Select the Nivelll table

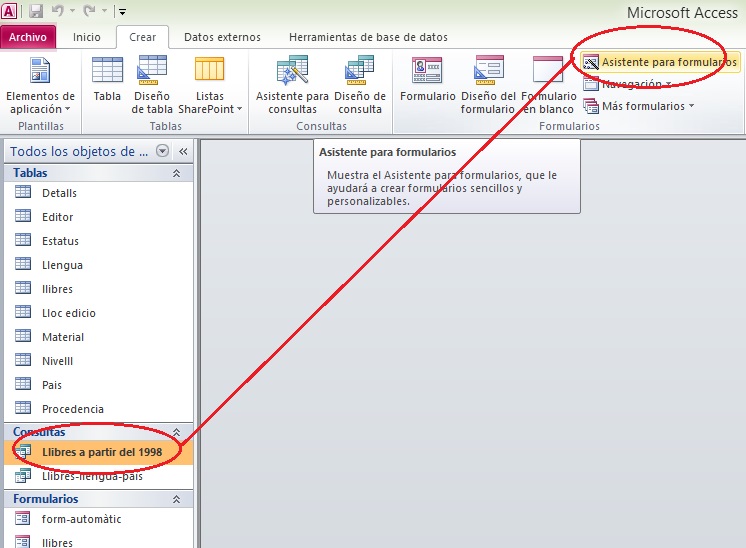click(x=98, y=361)
